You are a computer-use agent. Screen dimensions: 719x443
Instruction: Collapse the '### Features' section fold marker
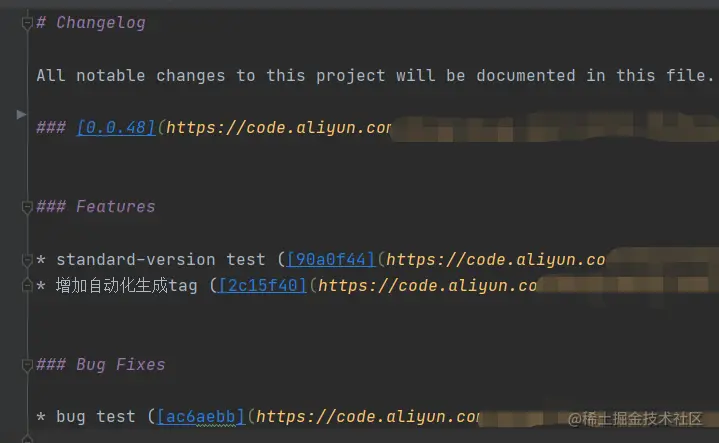pyautogui.click(x=27, y=207)
